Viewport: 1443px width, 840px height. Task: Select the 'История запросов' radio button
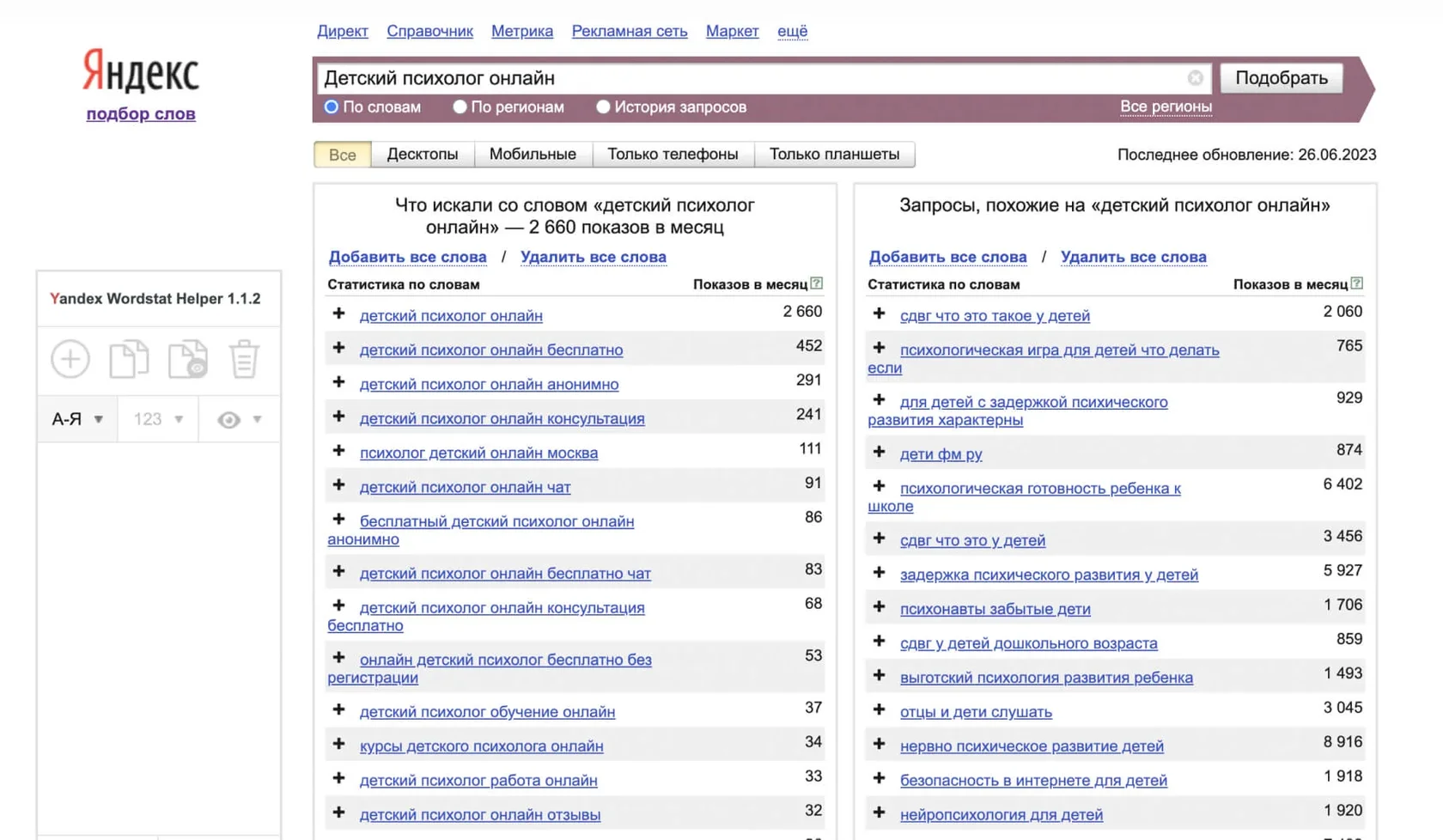click(603, 107)
